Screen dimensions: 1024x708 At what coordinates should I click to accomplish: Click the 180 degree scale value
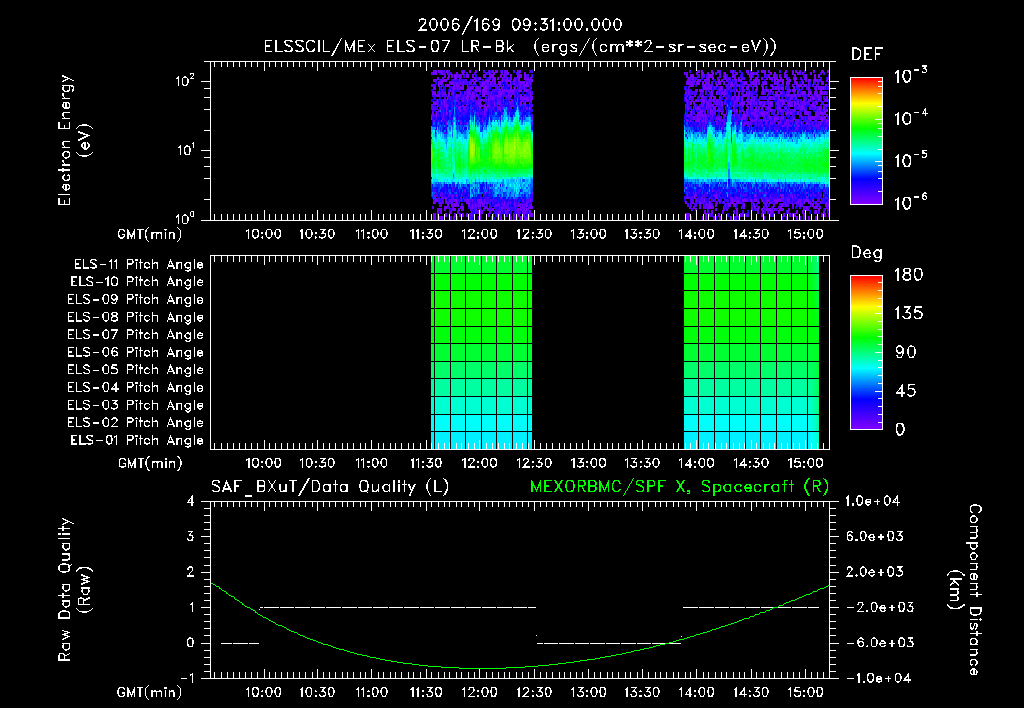click(908, 275)
